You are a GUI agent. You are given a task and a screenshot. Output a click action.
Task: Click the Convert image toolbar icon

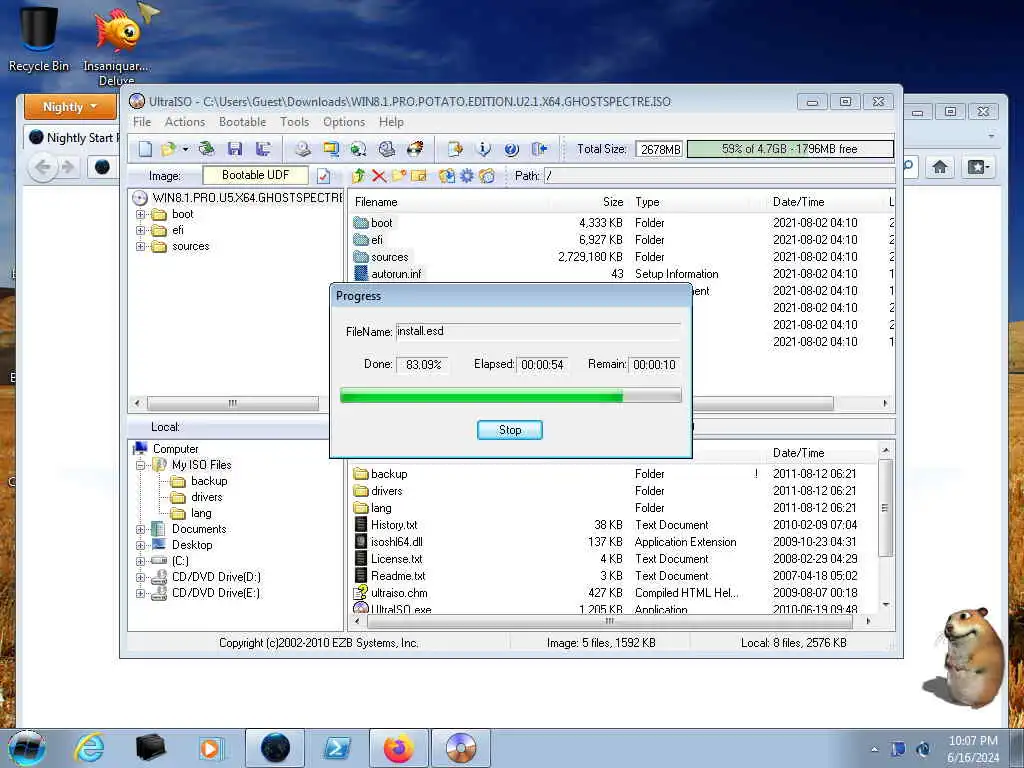pos(358,149)
